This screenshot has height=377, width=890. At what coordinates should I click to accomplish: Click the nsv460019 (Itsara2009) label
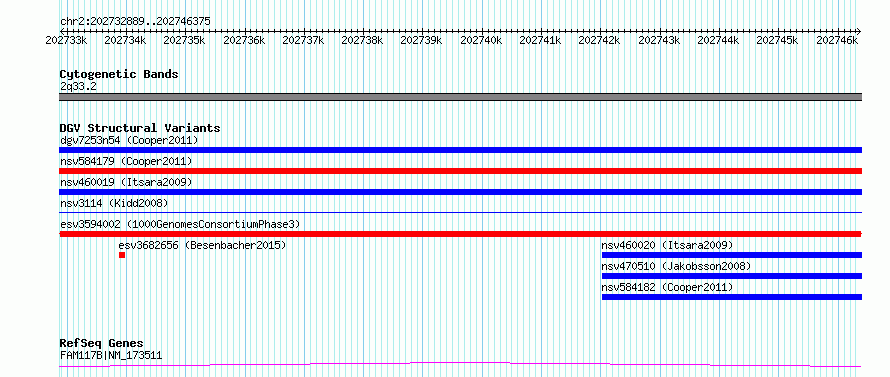click(x=126, y=182)
